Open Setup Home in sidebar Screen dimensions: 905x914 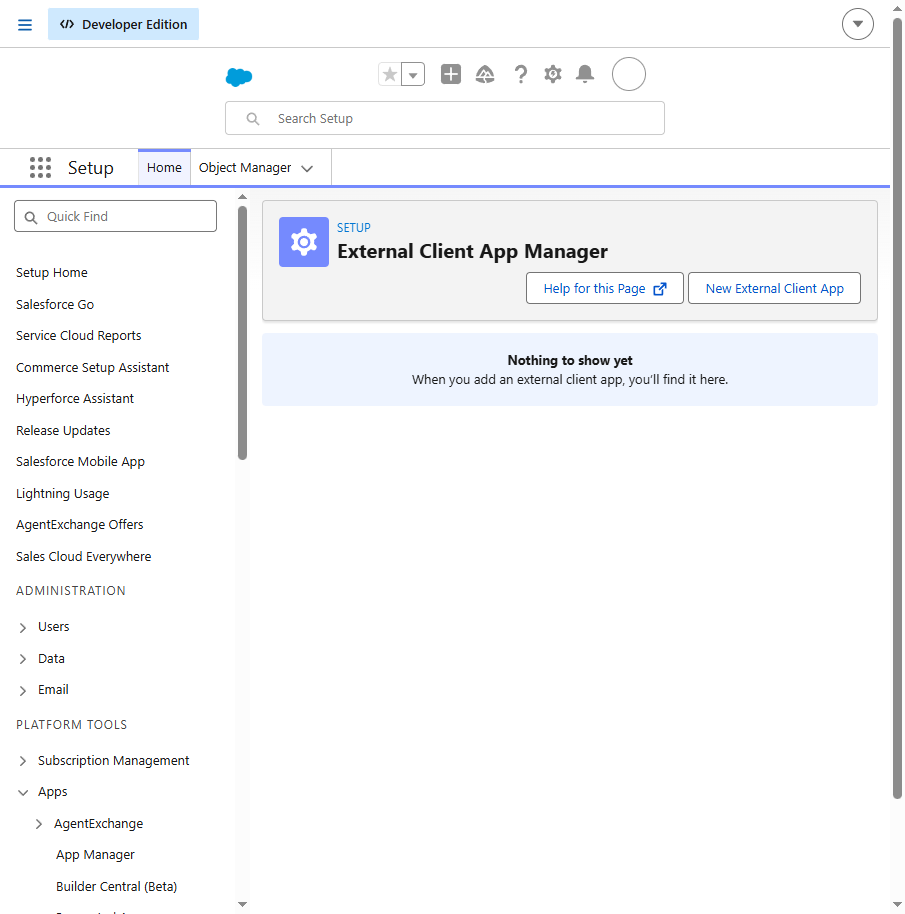52,273
